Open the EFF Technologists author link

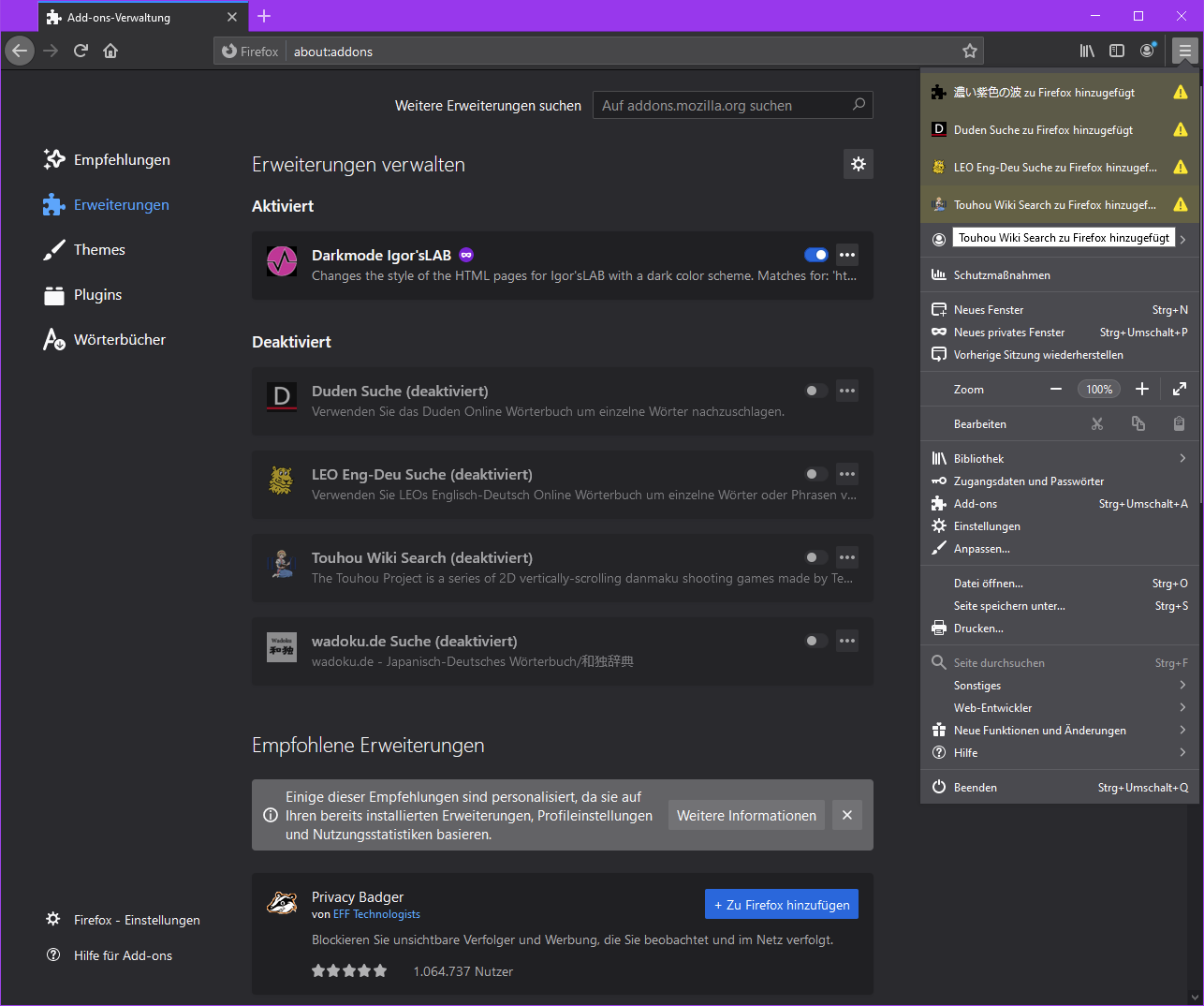[x=376, y=914]
